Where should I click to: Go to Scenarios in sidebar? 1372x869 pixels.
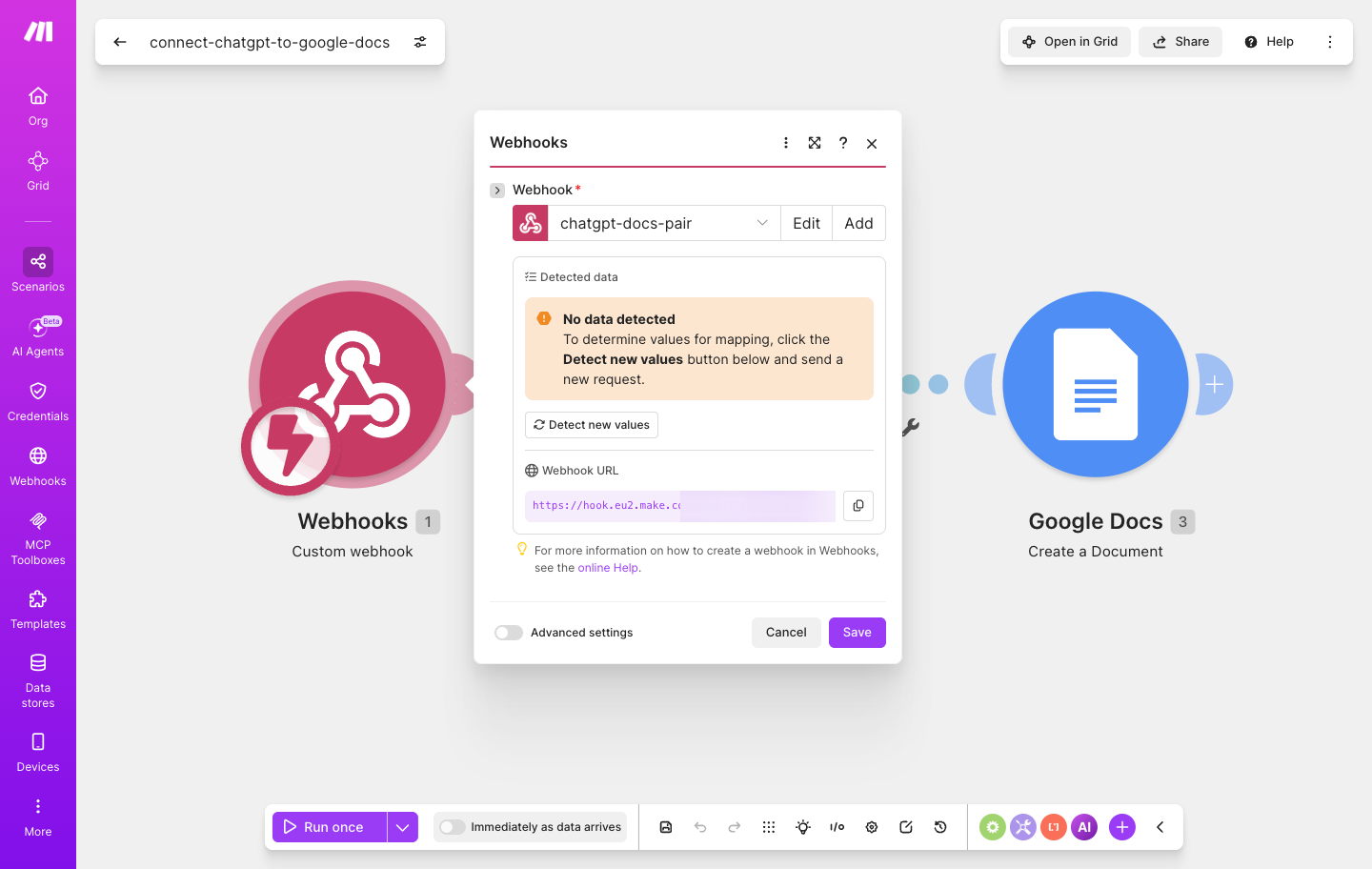click(38, 272)
